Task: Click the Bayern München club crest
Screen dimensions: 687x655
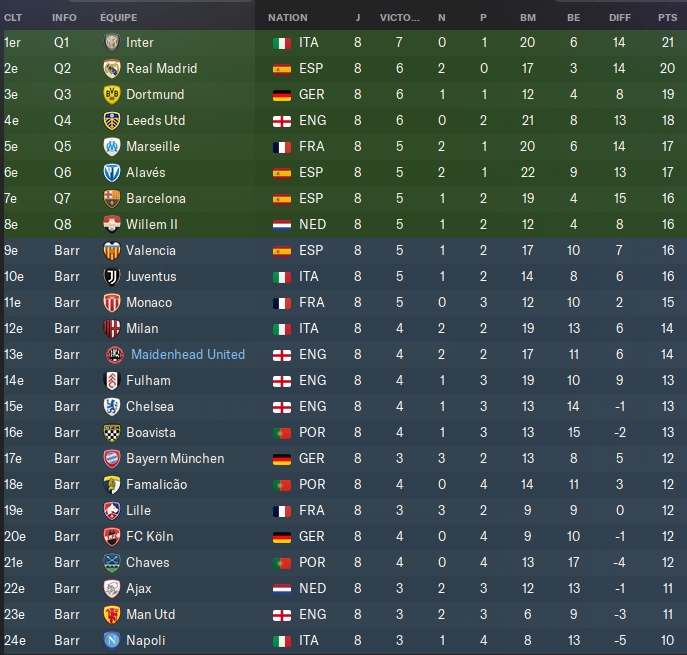Action: point(112,459)
